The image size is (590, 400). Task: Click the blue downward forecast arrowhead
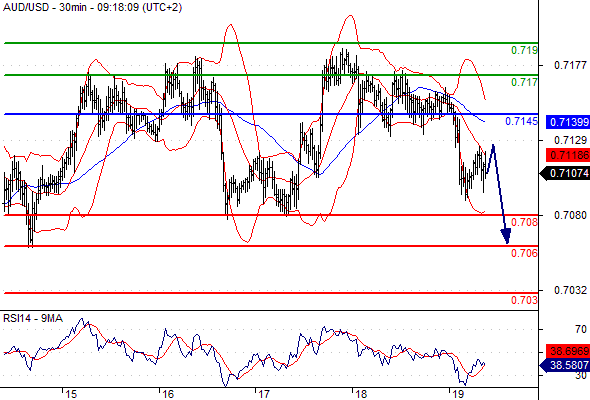[x=506, y=235]
